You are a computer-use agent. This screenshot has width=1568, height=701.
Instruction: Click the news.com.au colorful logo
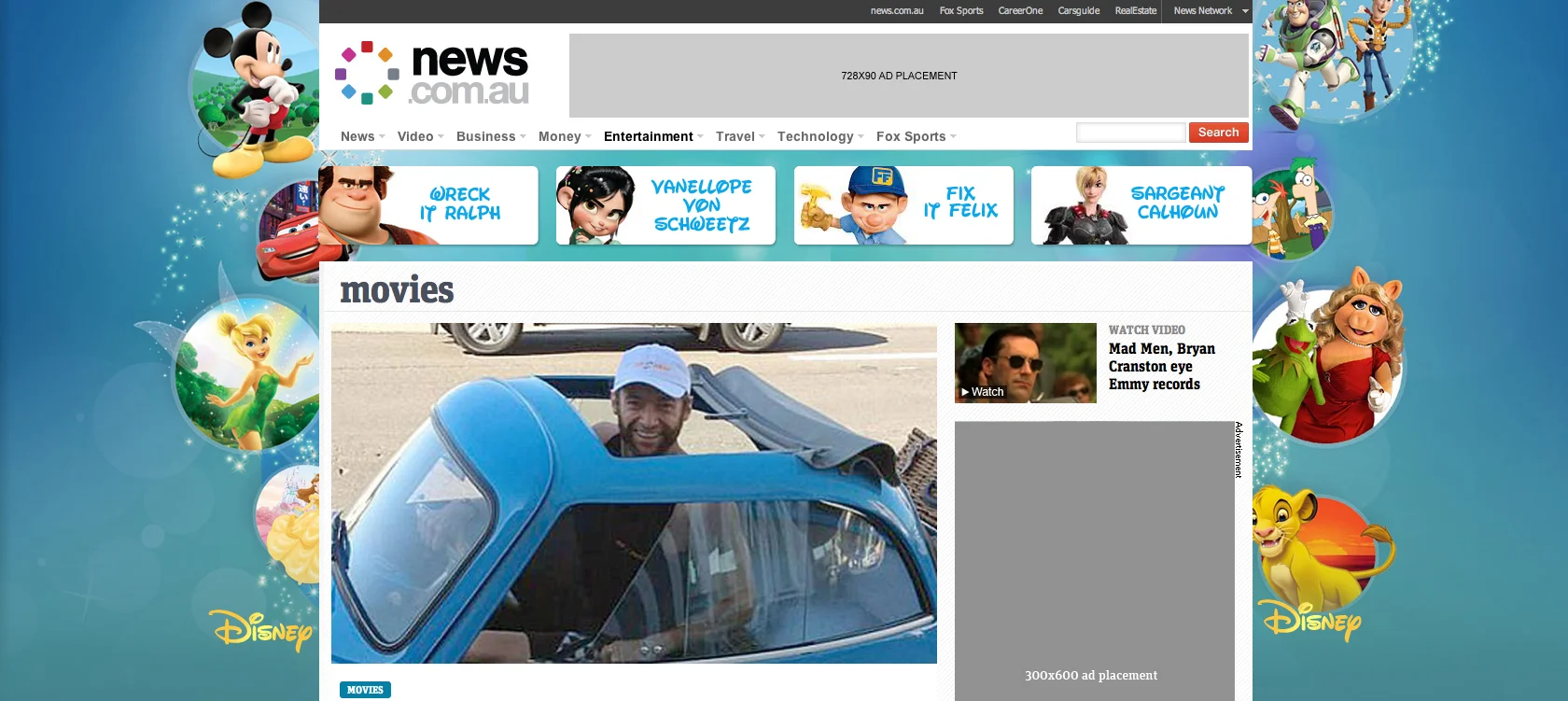(x=432, y=73)
